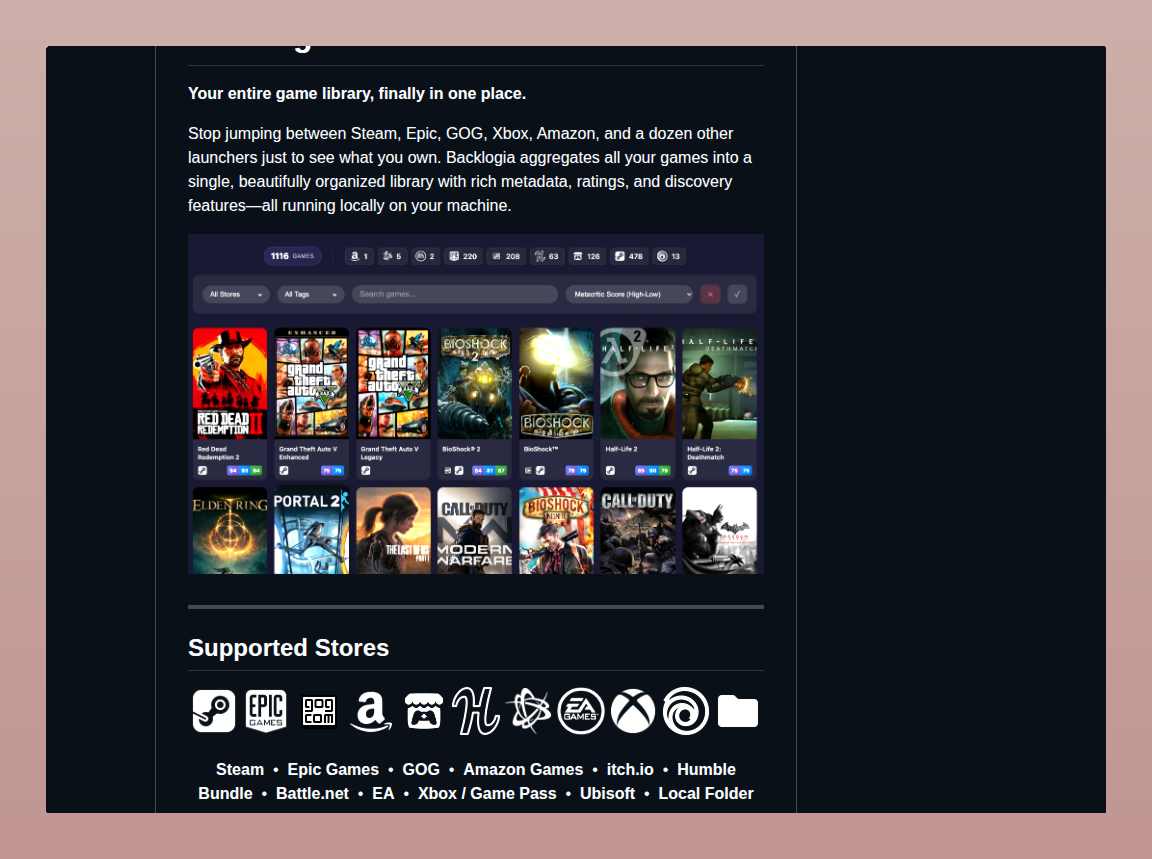
Task: Click the Steam logo under Supported Stores
Action: tap(214, 711)
